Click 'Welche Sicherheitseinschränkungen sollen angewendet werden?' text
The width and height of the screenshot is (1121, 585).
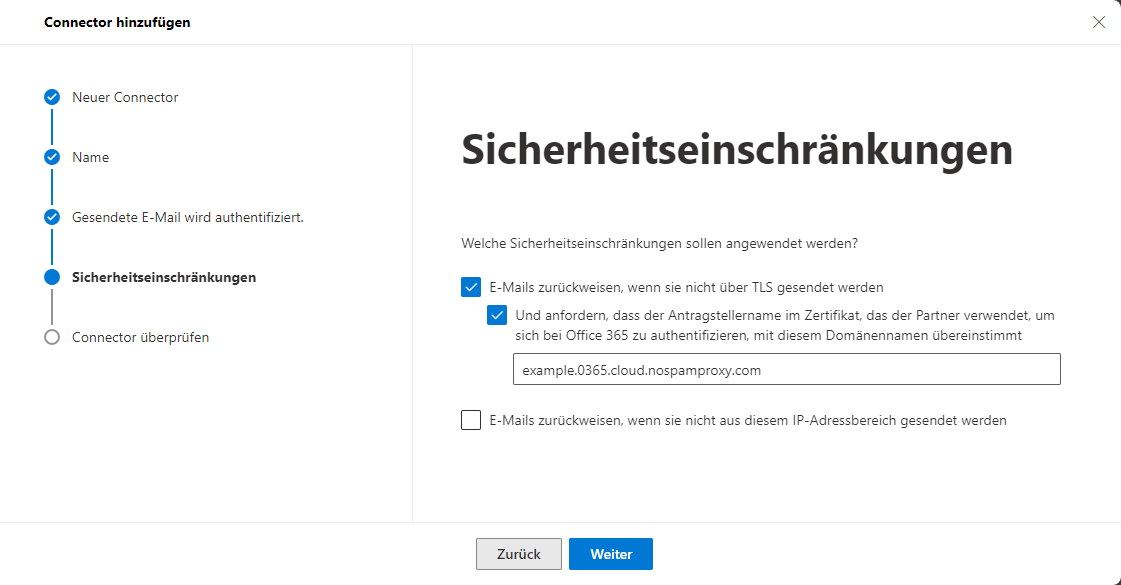[x=659, y=243]
